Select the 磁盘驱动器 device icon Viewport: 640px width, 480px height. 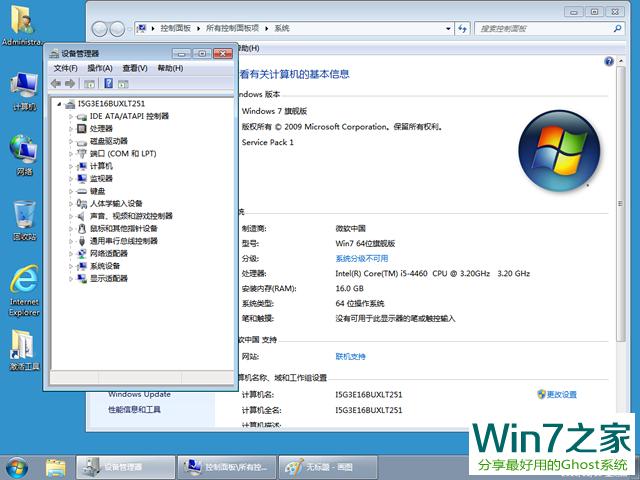pyautogui.click(x=82, y=142)
